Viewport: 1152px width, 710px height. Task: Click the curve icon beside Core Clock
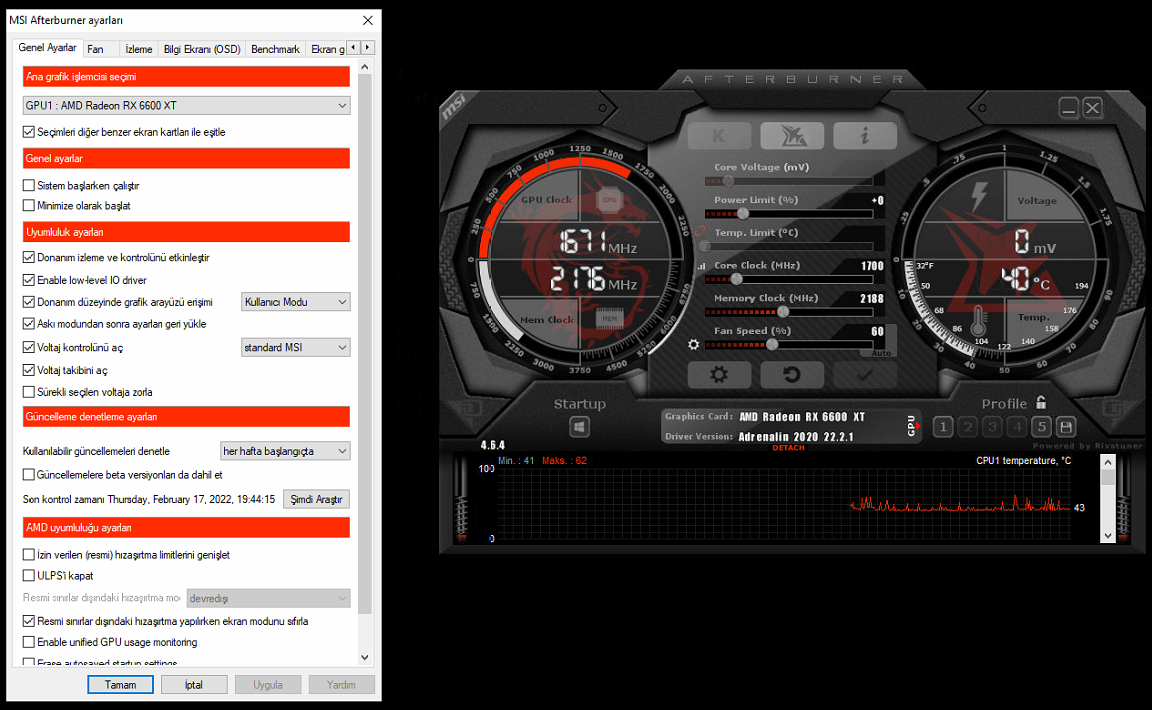[x=701, y=266]
